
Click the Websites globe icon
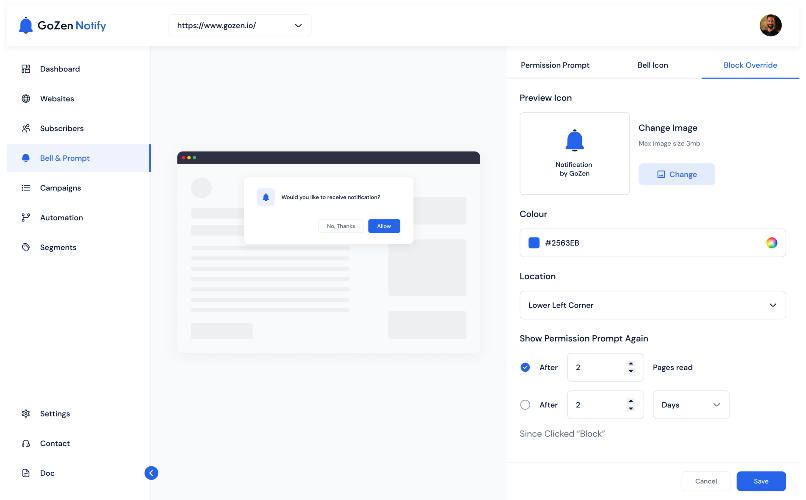pos(26,99)
